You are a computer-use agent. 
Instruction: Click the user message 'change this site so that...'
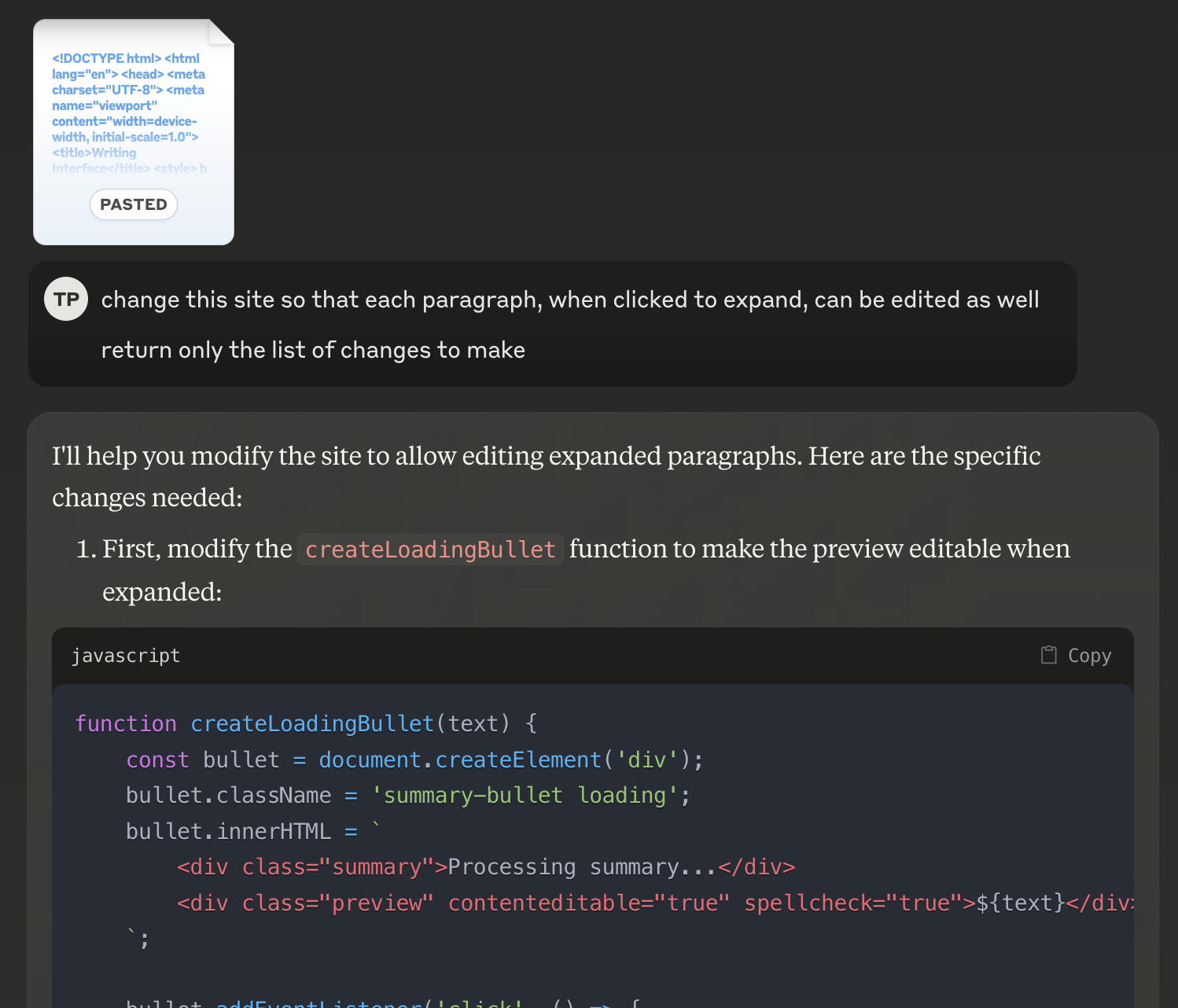tap(570, 300)
